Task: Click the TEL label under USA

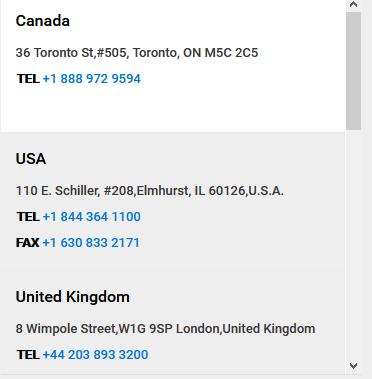Action: [28, 217]
